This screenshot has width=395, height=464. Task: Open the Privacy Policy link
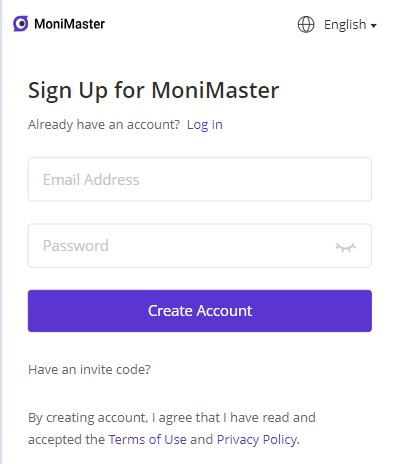pyautogui.click(x=257, y=440)
